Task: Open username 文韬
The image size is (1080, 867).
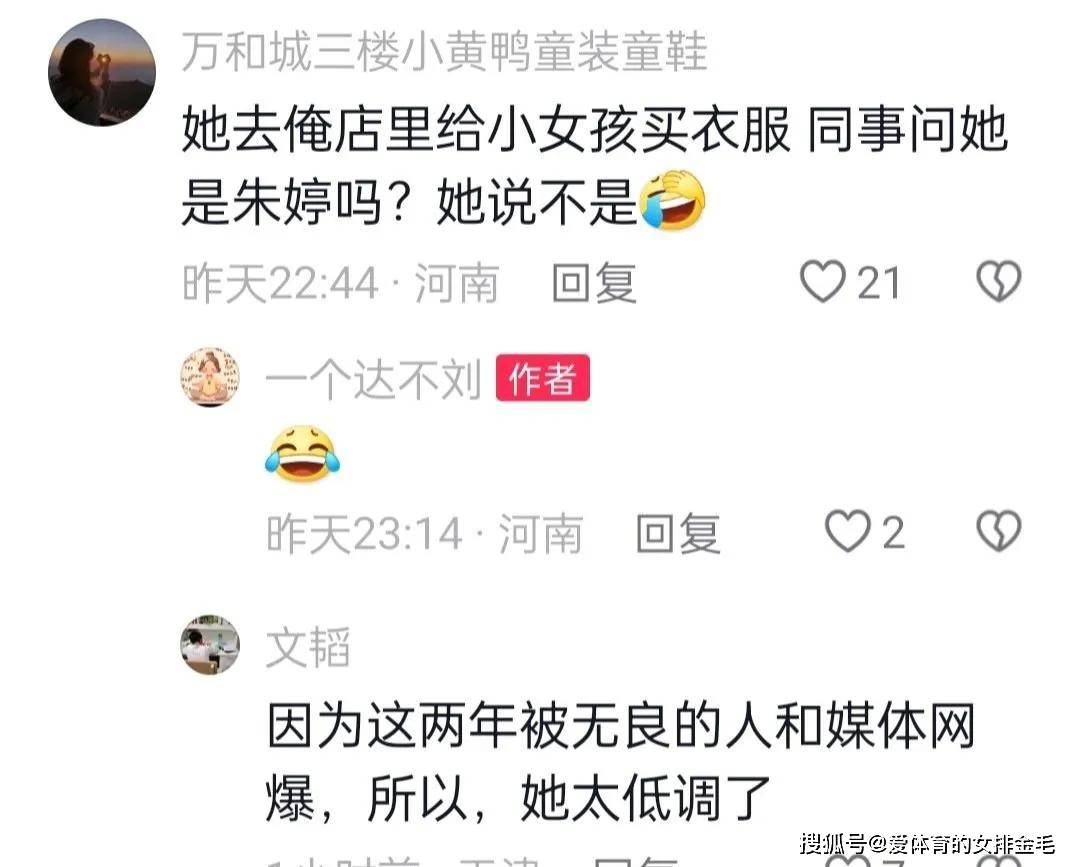Action: click(x=308, y=647)
